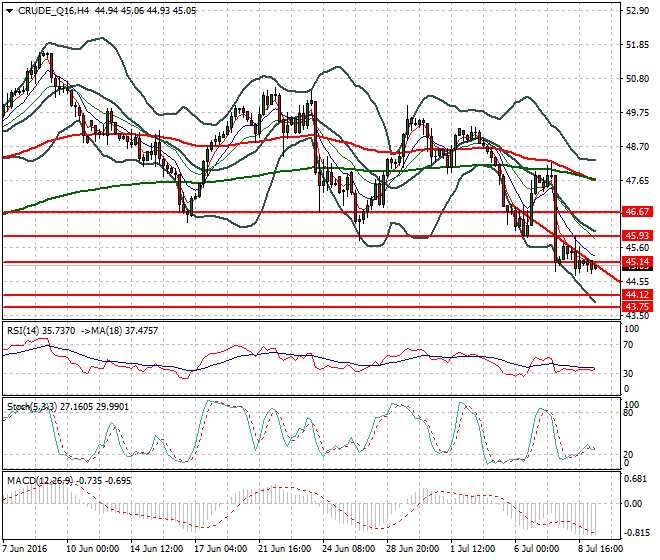The height and width of the screenshot is (560, 660).
Task: Select the Stoch(5,3,3) indicator label
Action: (x=32, y=407)
